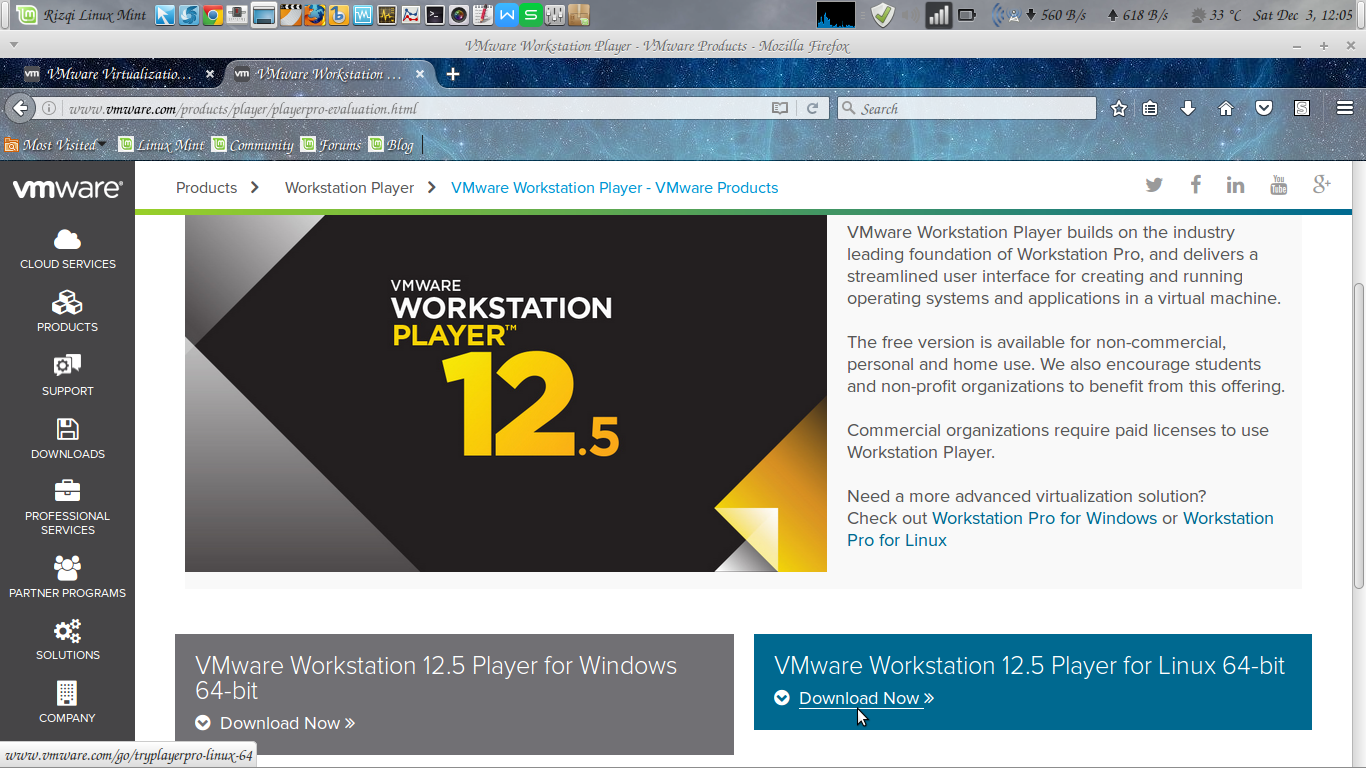Reload the current page
Image resolution: width=1366 pixels, height=768 pixels.
point(812,108)
